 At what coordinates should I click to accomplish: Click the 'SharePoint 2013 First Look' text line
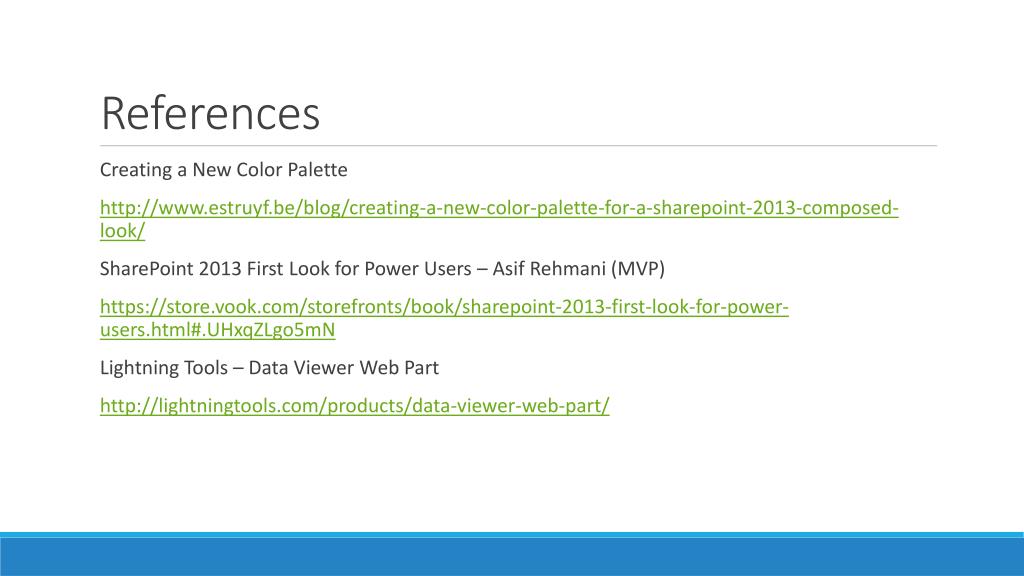click(x=382, y=268)
